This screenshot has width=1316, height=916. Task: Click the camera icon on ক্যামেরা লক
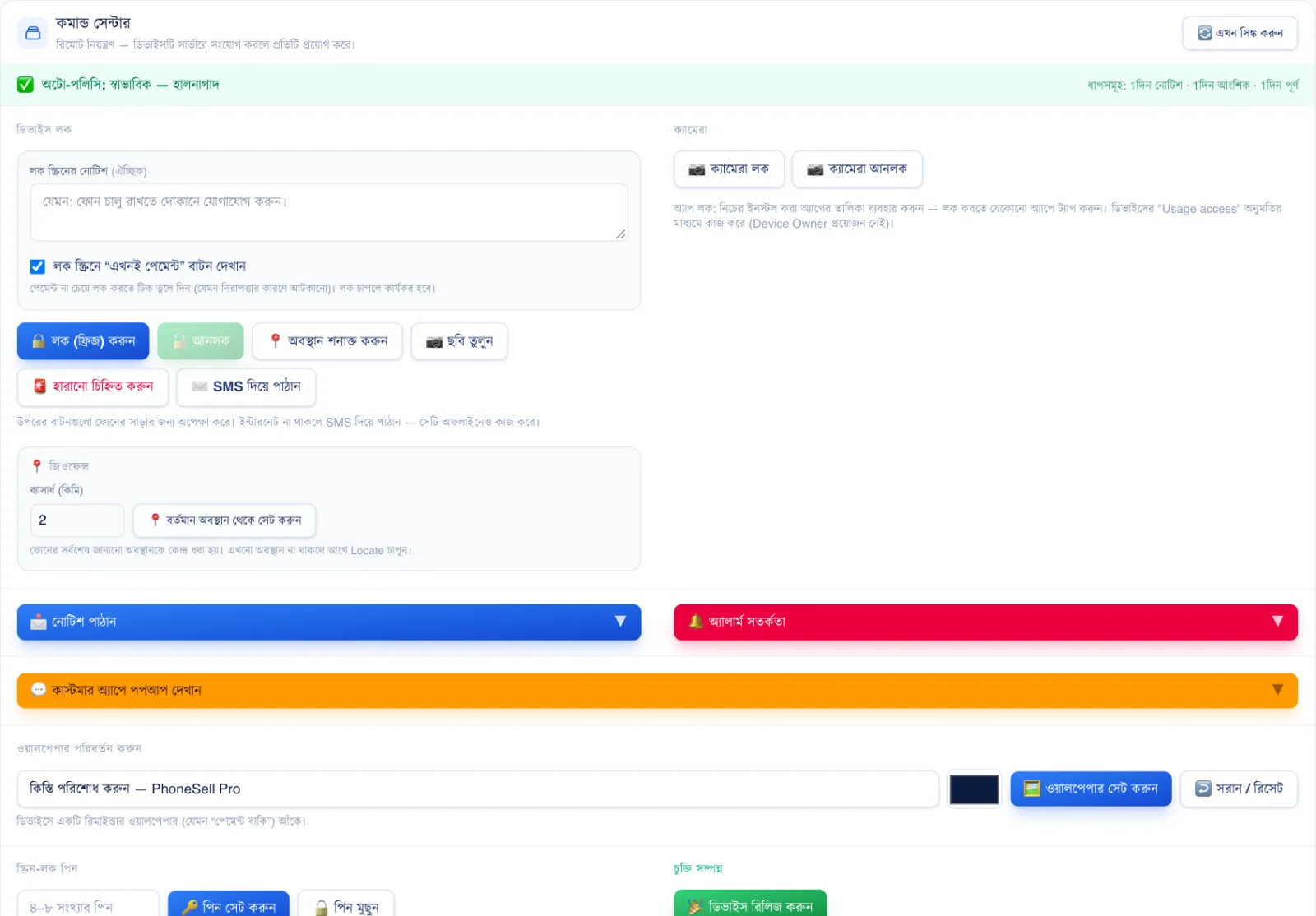pos(697,169)
